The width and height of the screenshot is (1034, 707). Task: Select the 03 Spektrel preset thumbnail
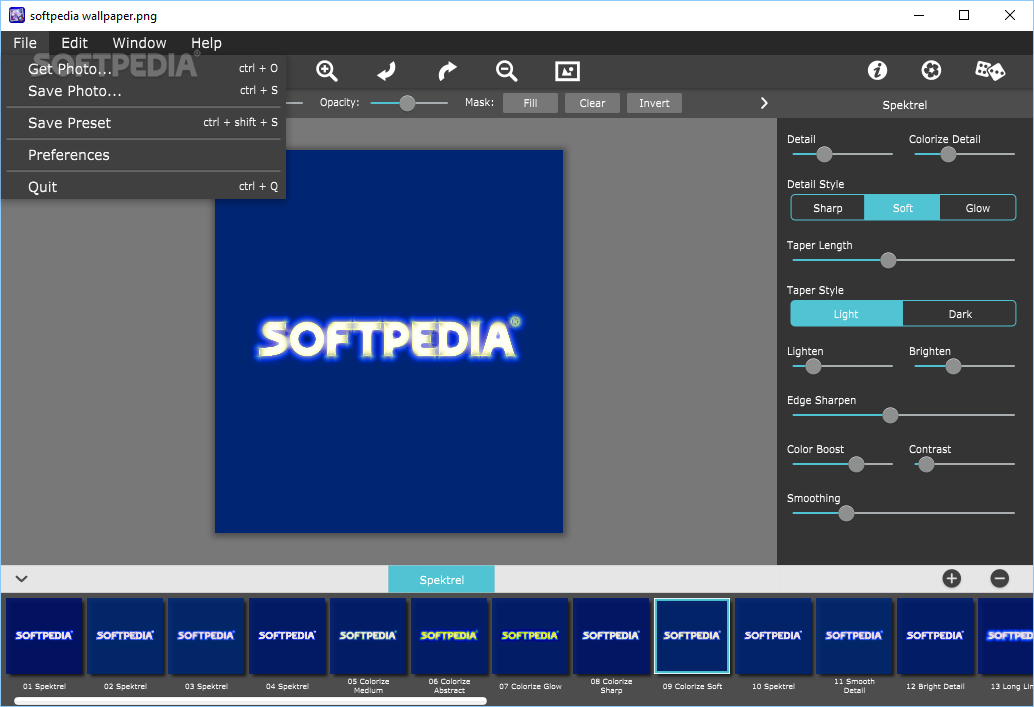click(x=206, y=636)
